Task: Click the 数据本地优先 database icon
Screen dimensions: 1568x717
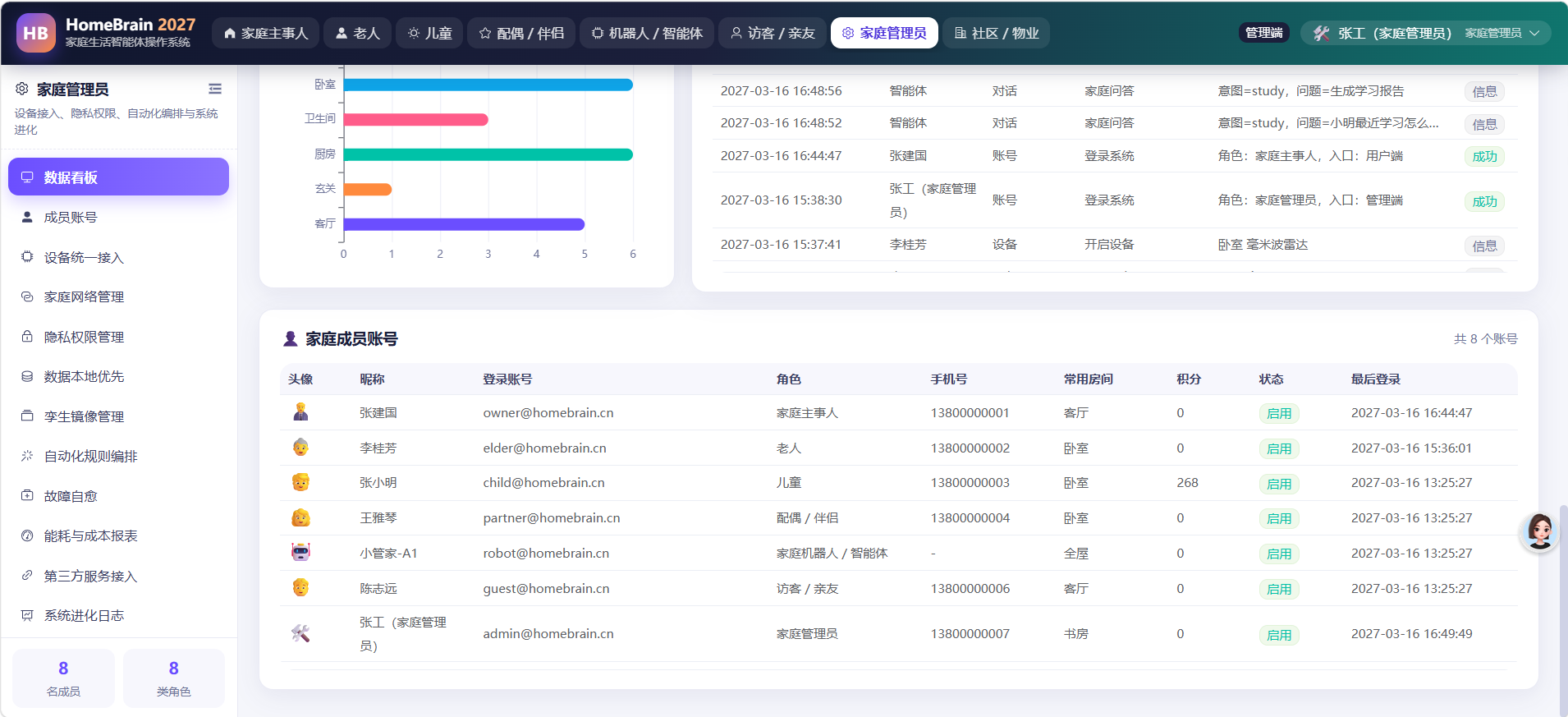Action: 27,376
